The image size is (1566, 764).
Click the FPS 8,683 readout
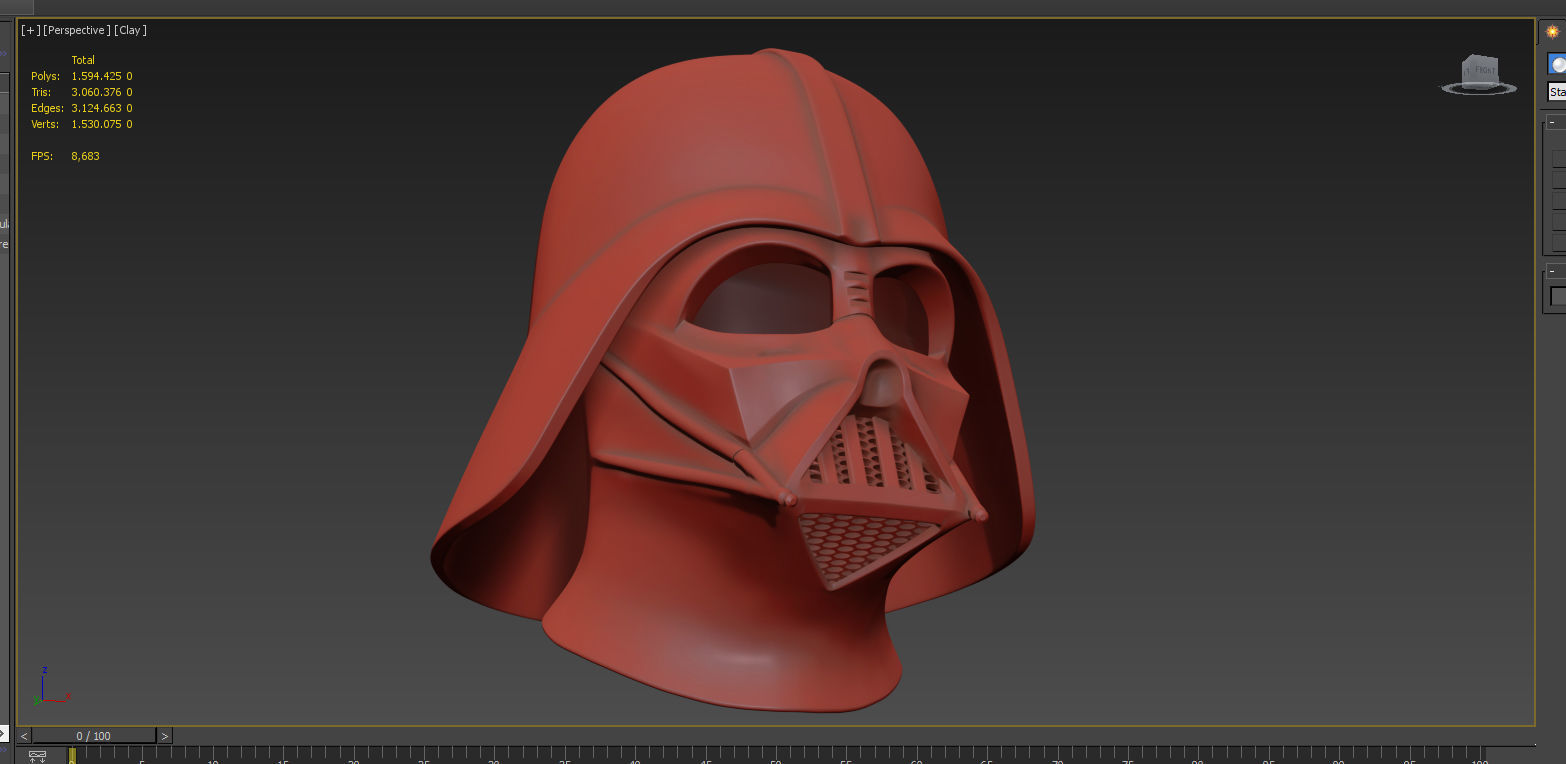click(66, 156)
